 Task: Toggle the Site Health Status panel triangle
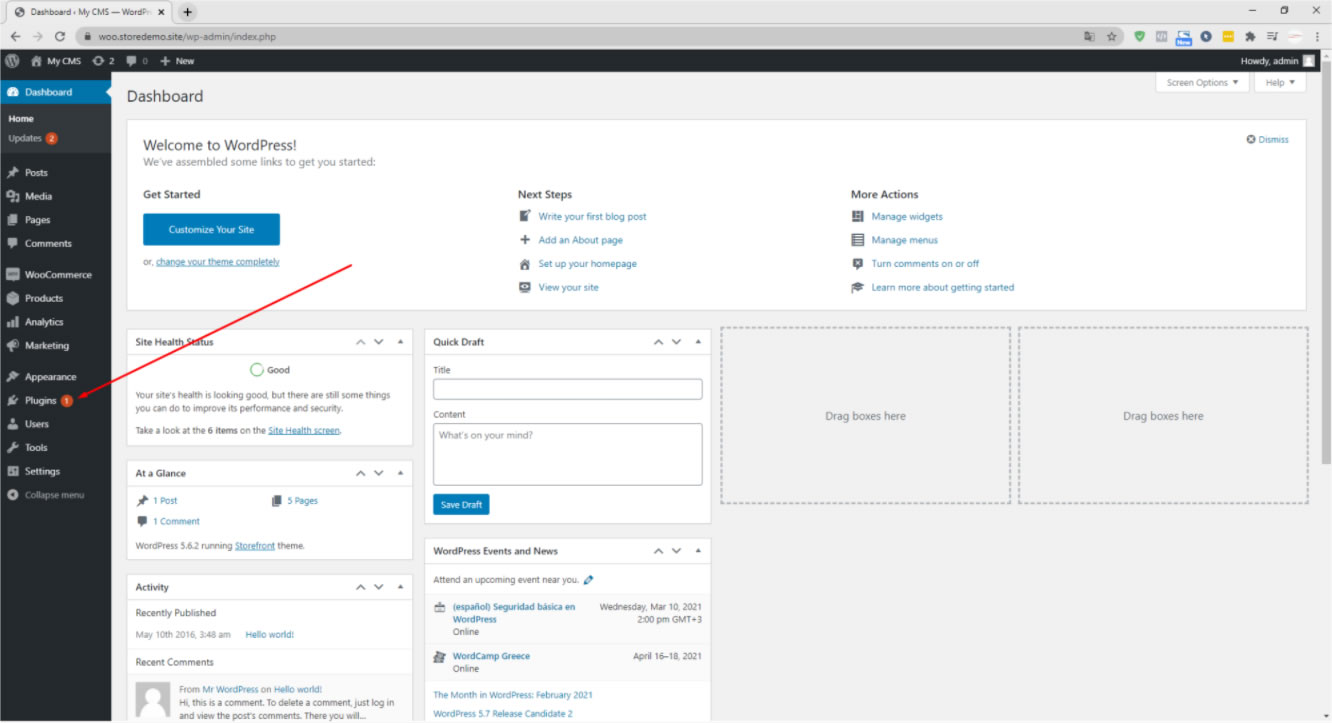click(x=401, y=342)
